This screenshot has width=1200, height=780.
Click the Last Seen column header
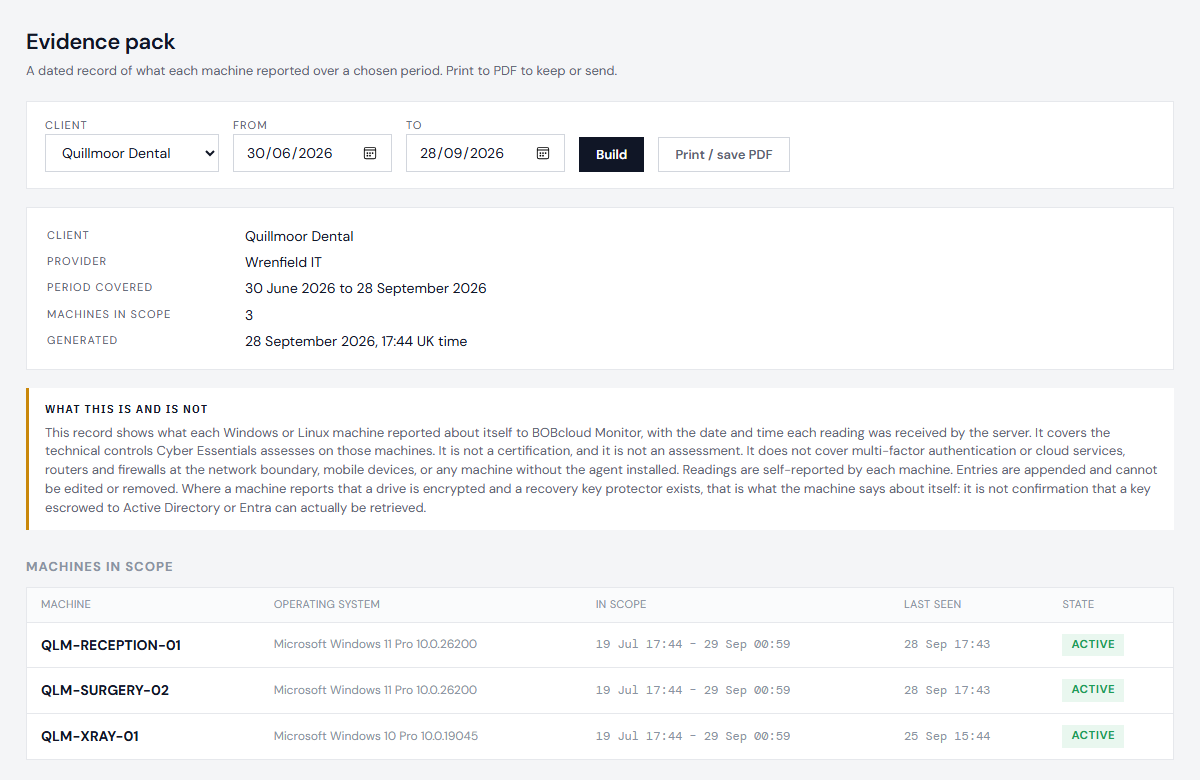[933, 604]
